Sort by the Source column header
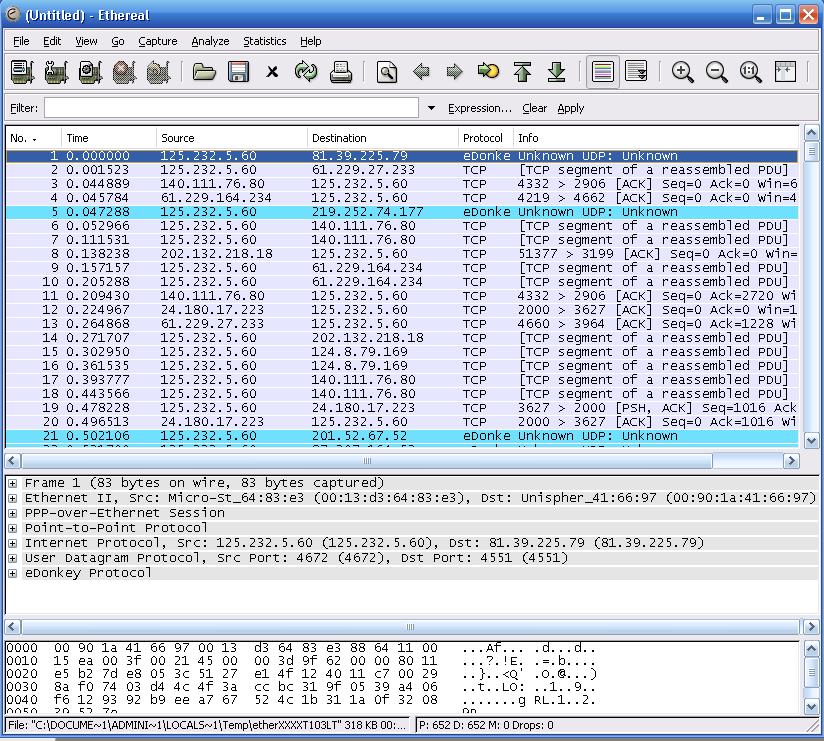This screenshot has height=741, width=824. [x=232, y=138]
